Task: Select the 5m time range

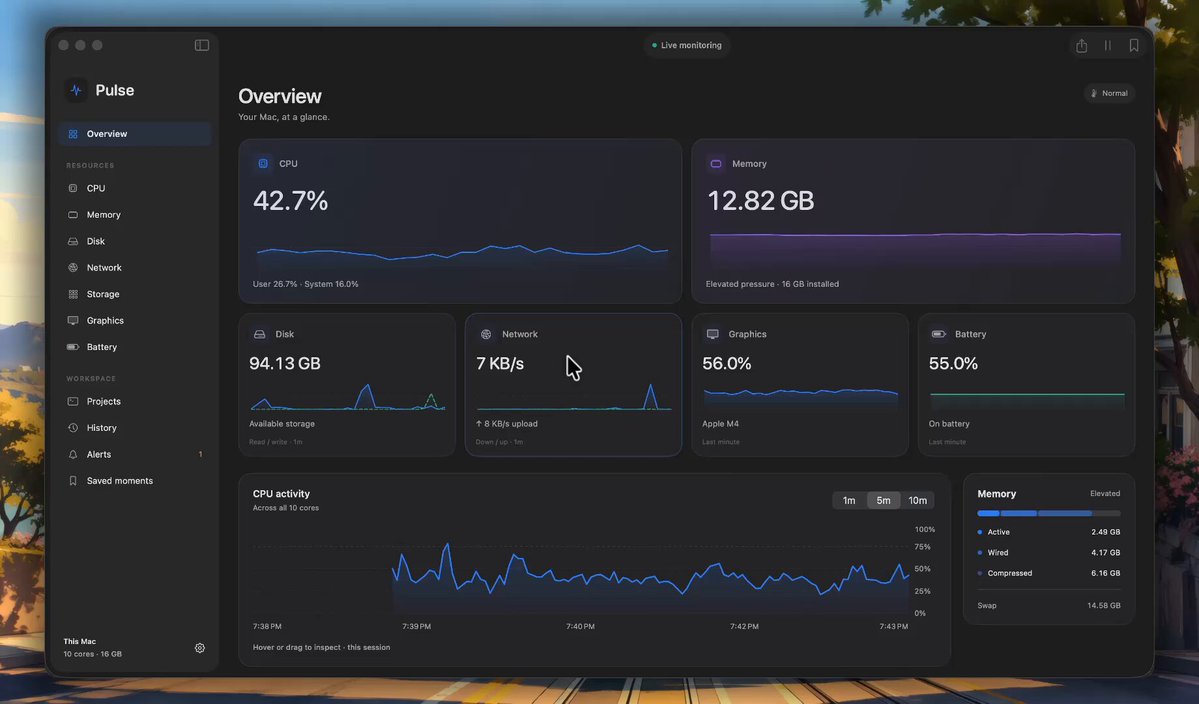Action: (x=883, y=501)
